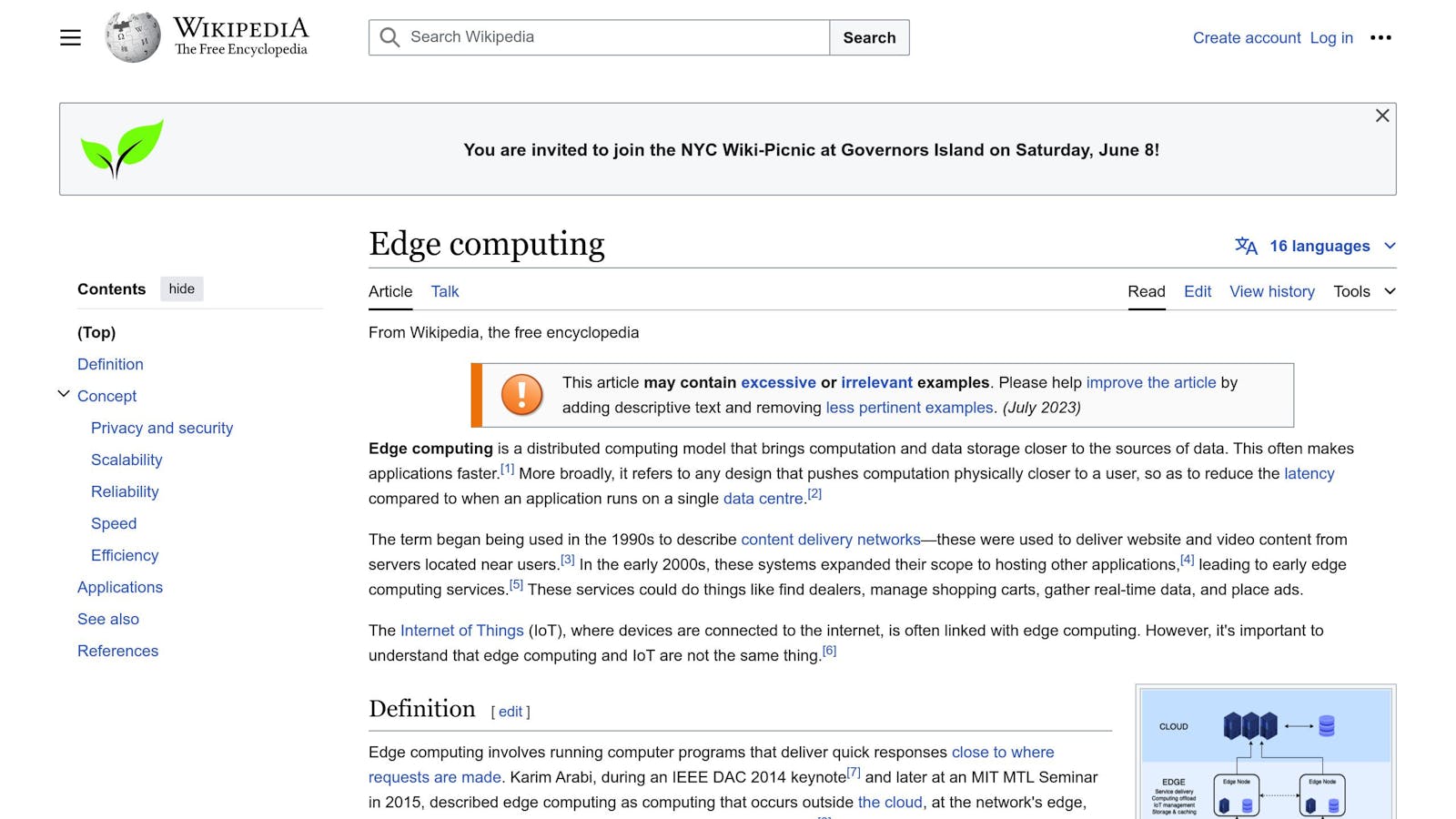Open the Tools dropdown menu
The height and width of the screenshot is (819, 1456).
pos(1364,291)
